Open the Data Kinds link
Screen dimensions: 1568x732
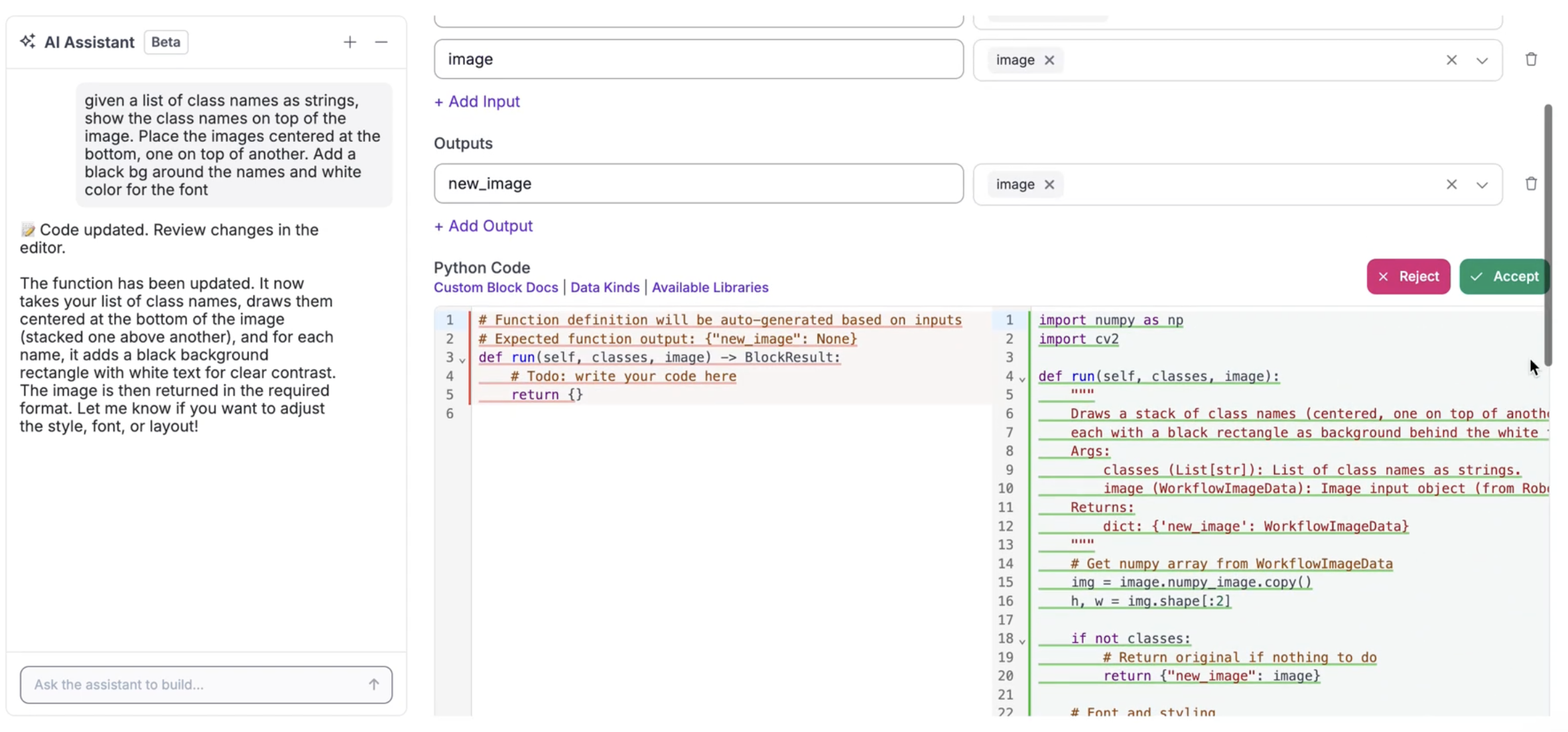pyautogui.click(x=605, y=287)
